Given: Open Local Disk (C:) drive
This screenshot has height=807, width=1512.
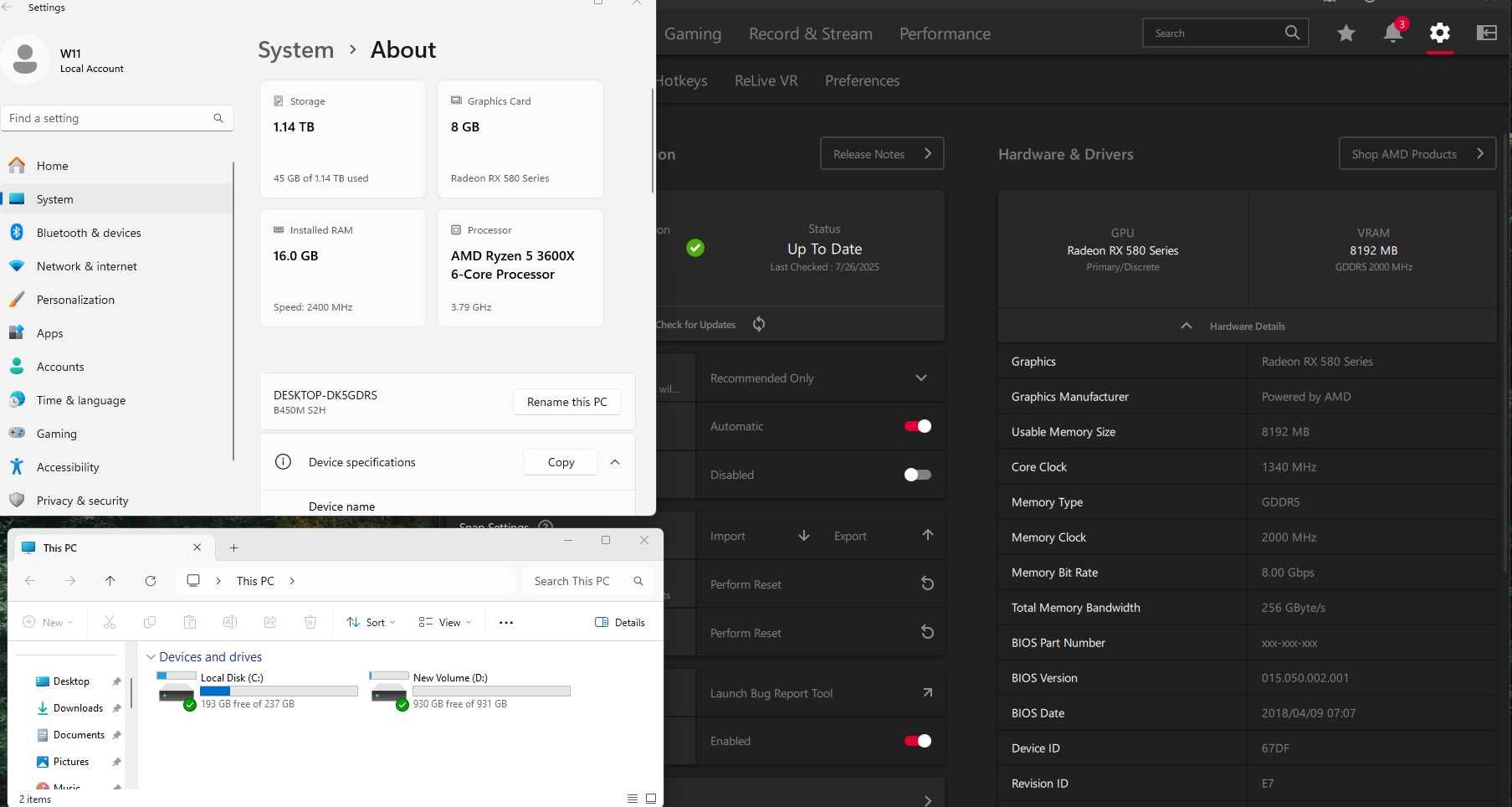Looking at the screenshot, I should pos(259,691).
